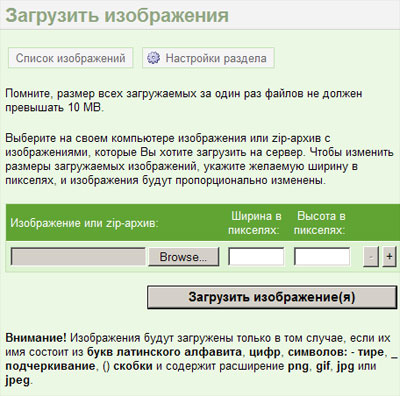
Task: Click the Загрузить изображения page heading
Action: coord(117,15)
